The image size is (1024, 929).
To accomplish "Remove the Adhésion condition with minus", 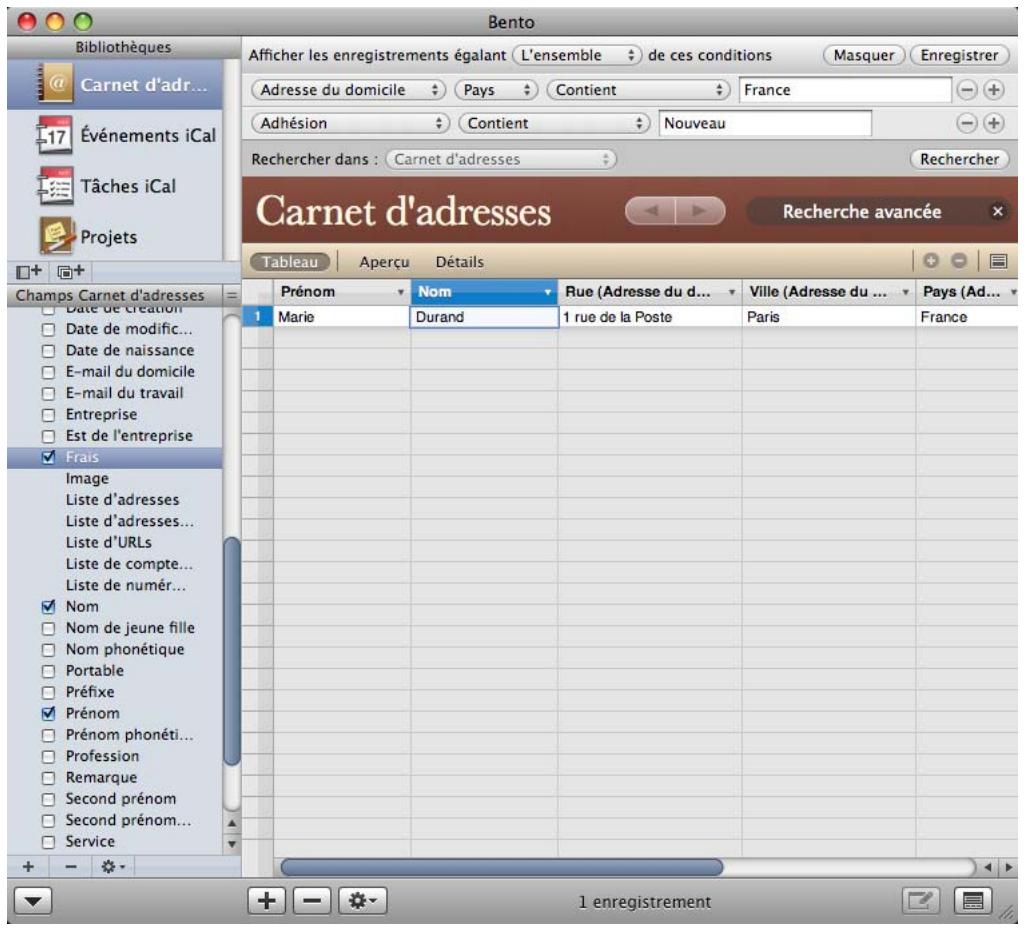I will click(x=967, y=123).
